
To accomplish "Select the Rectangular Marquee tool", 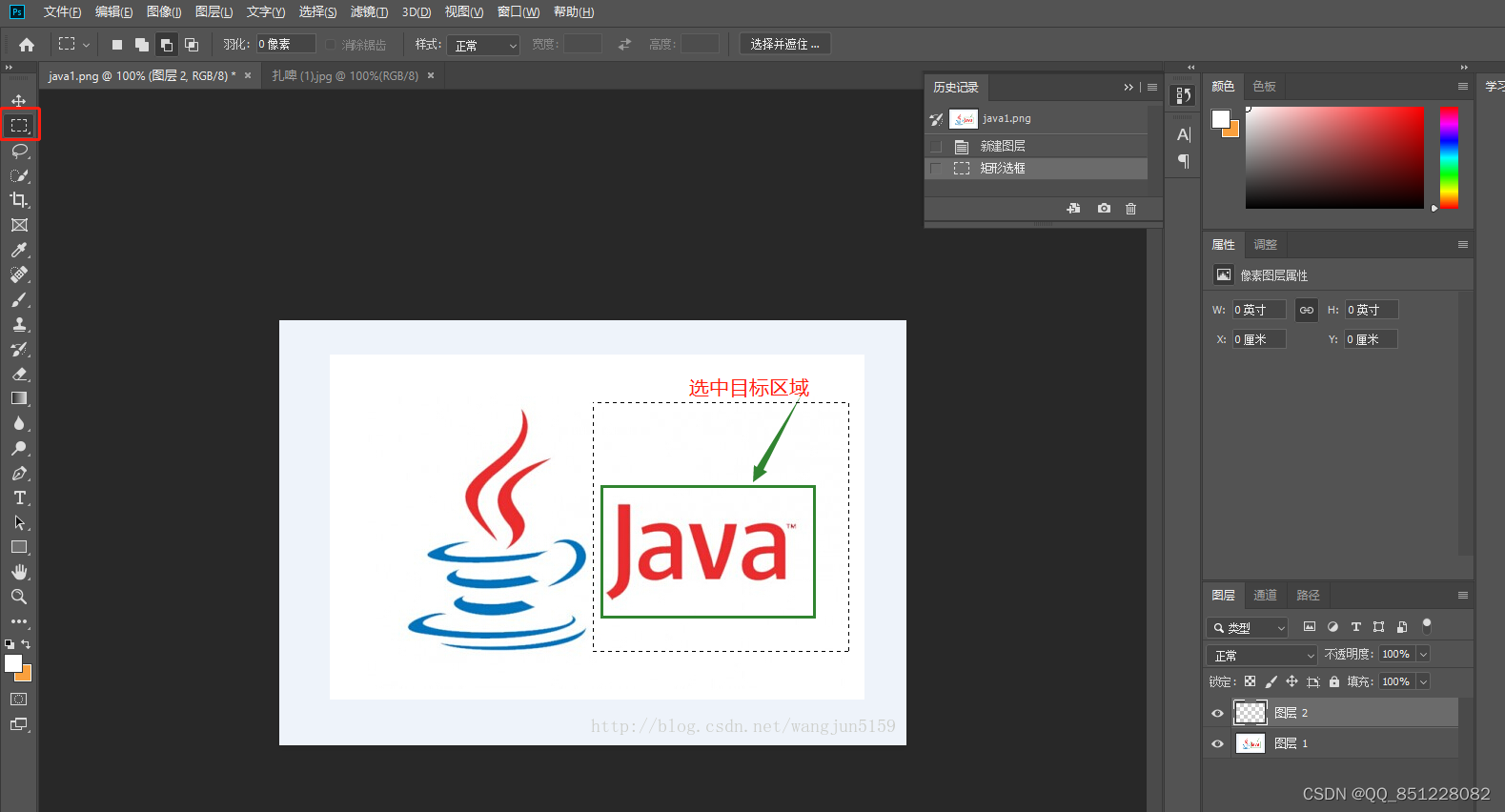I will (x=19, y=126).
